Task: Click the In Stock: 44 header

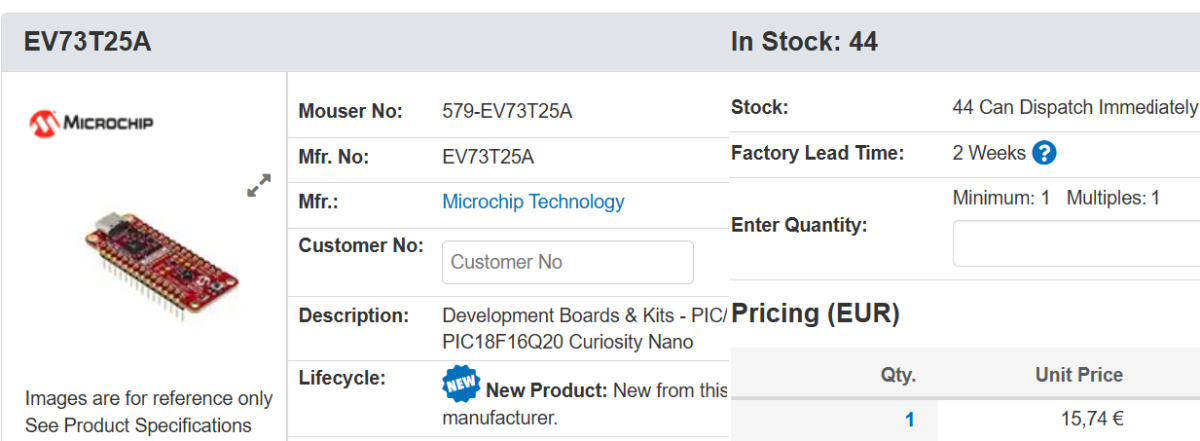Action: 804,42
